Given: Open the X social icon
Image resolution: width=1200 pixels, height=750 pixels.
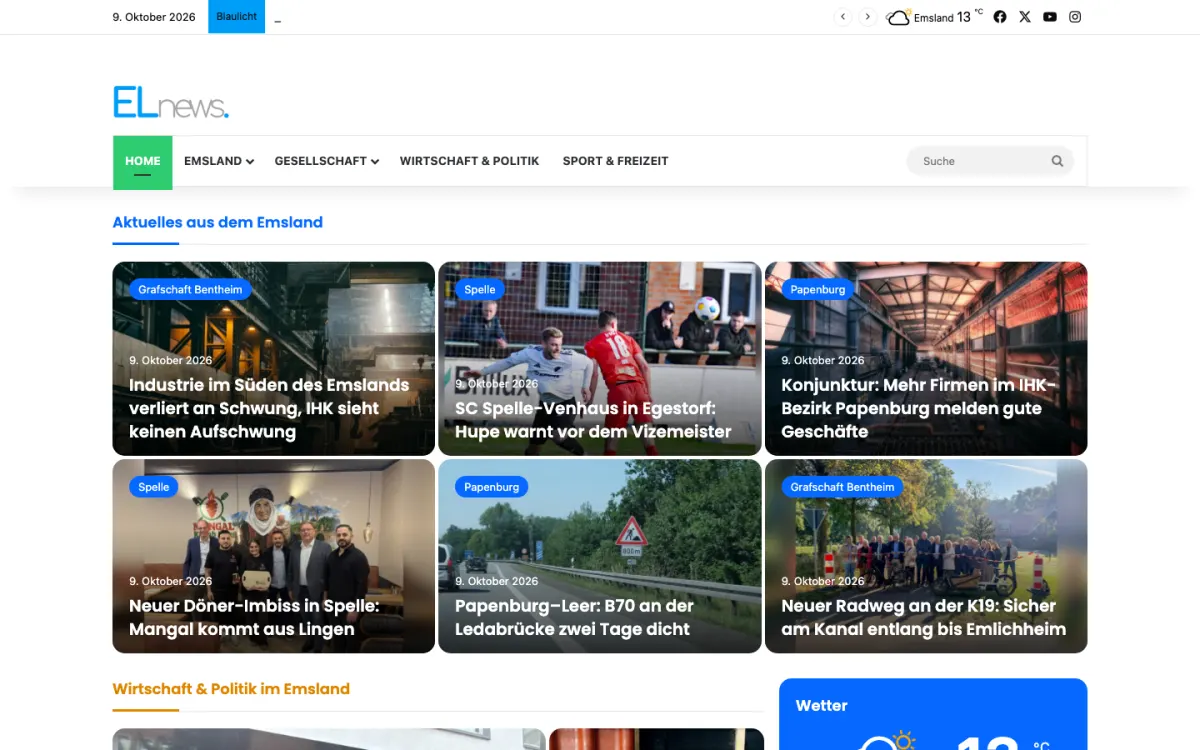Looking at the screenshot, I should click(x=1025, y=17).
